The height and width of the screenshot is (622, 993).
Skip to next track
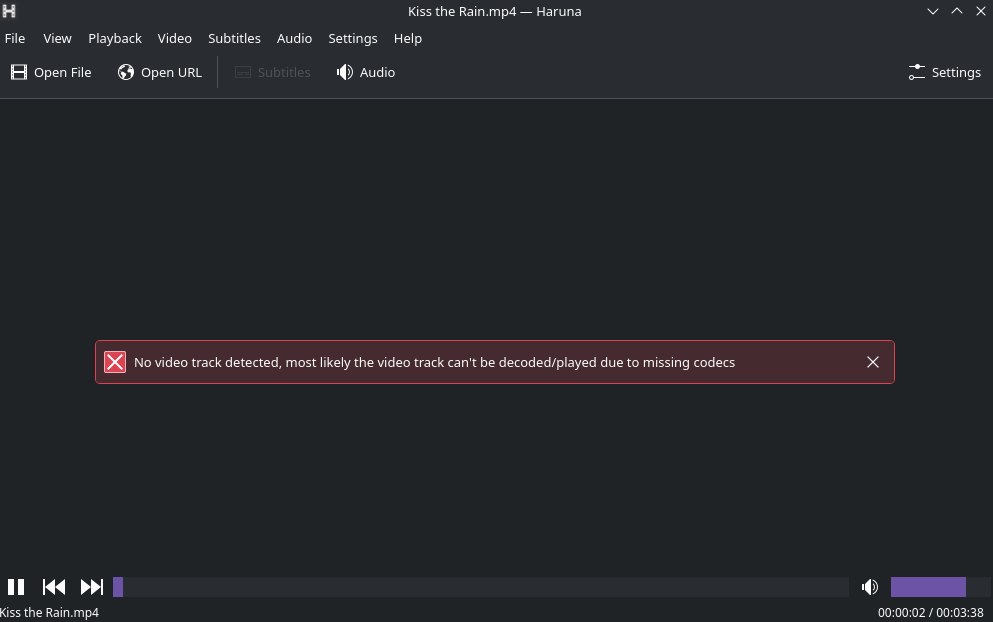tap(92, 587)
